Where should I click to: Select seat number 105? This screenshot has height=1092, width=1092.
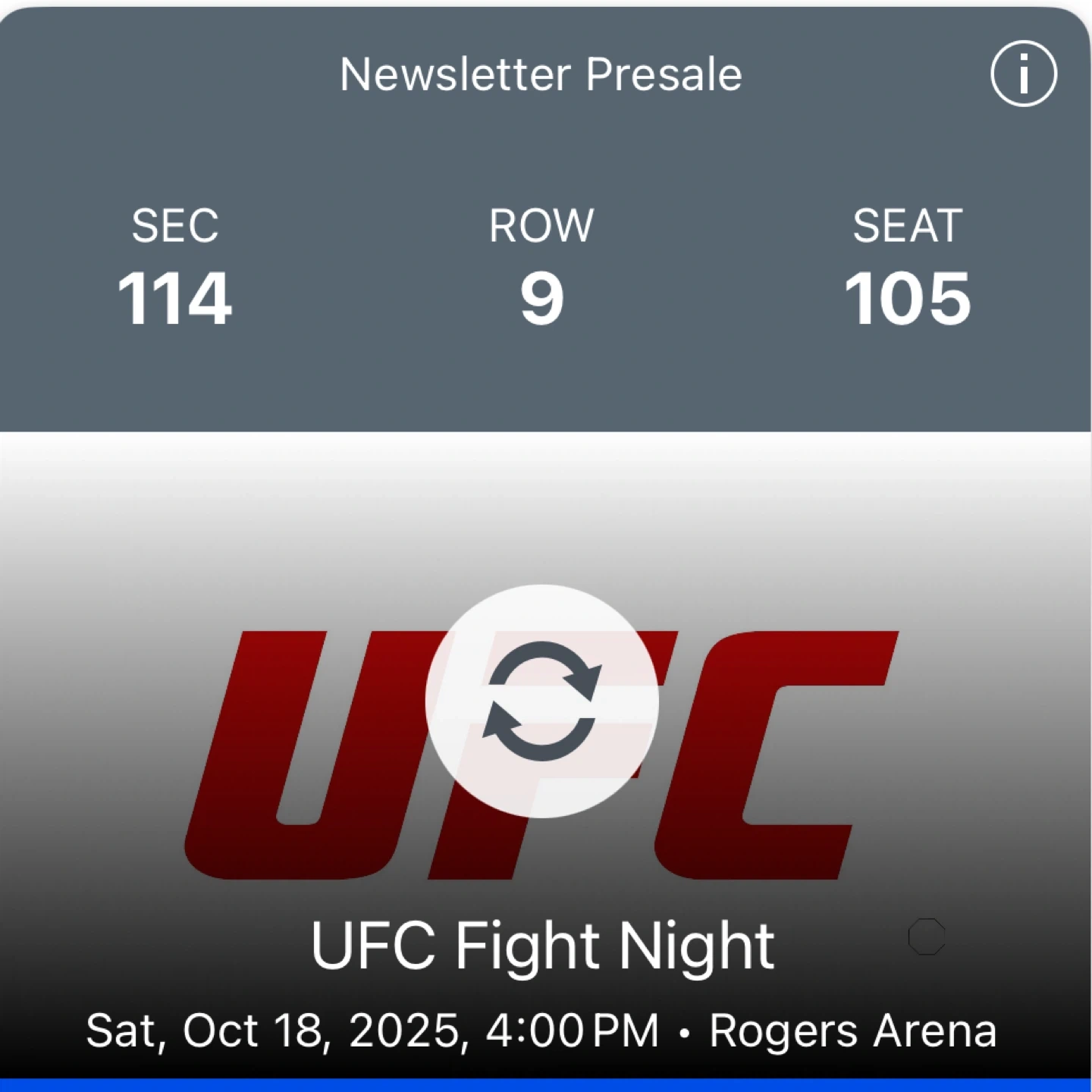click(907, 299)
